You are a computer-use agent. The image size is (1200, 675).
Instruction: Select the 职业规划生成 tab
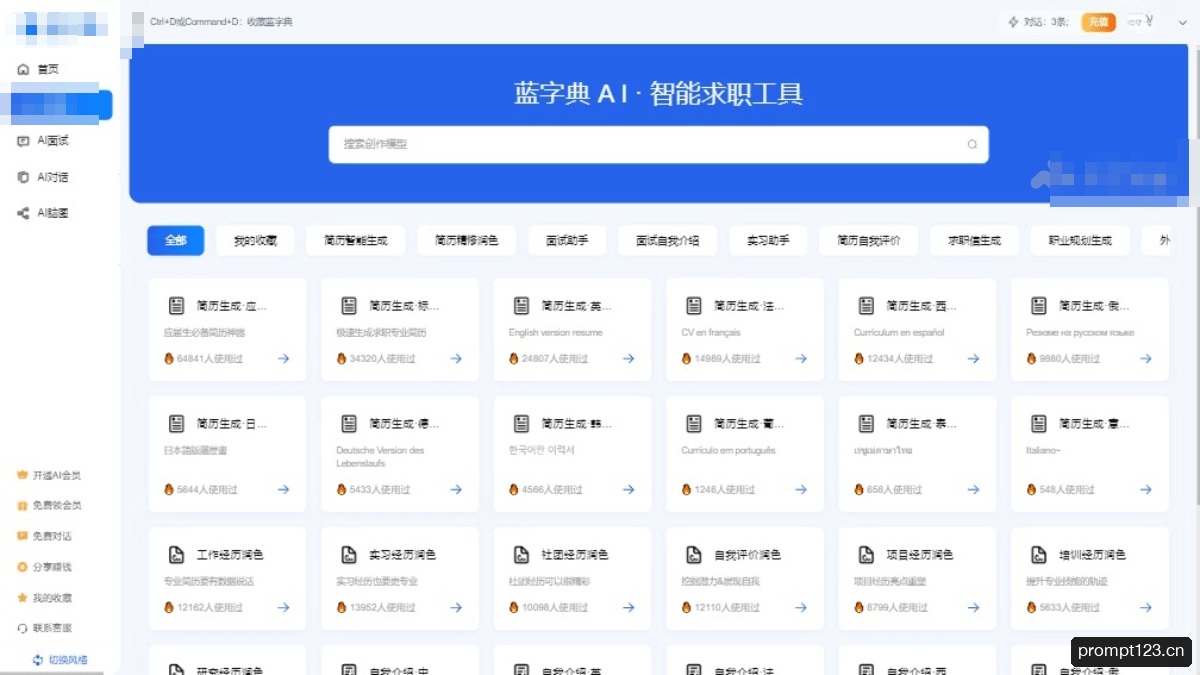[1080, 241]
